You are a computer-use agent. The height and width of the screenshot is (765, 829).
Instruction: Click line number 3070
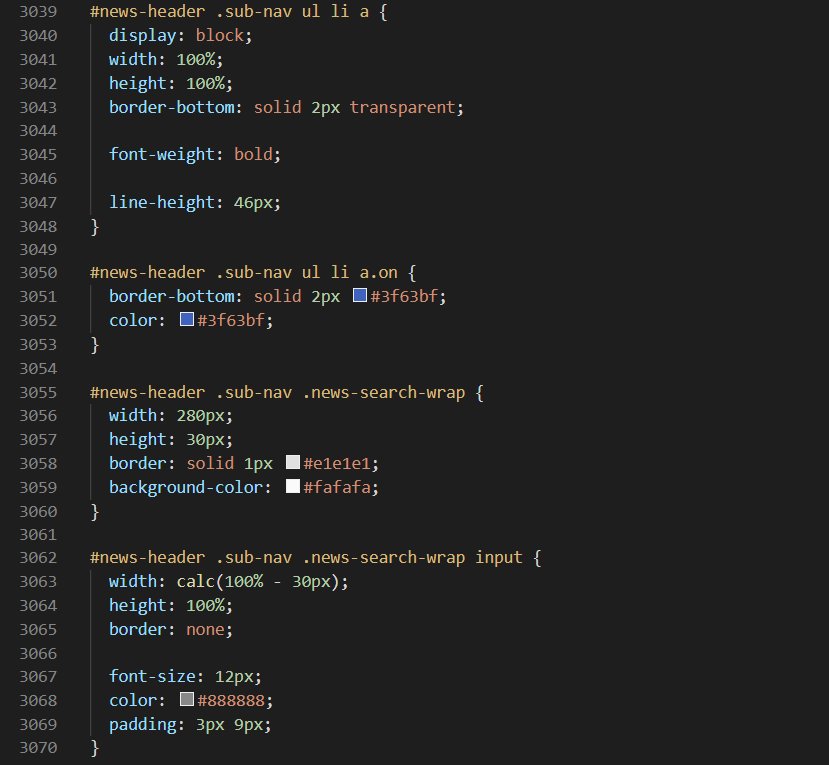[38, 748]
